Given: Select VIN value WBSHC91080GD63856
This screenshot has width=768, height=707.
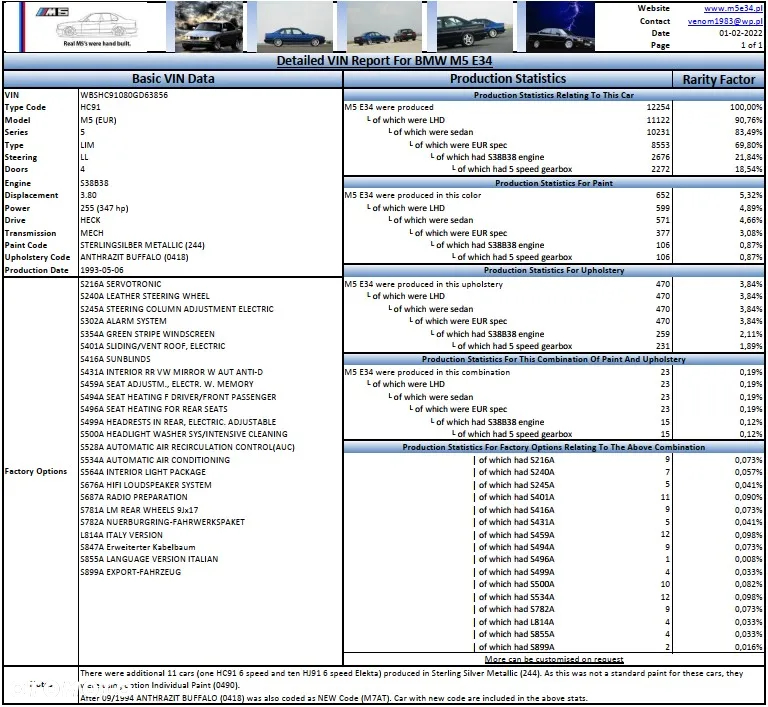Looking at the screenshot, I should [124, 95].
